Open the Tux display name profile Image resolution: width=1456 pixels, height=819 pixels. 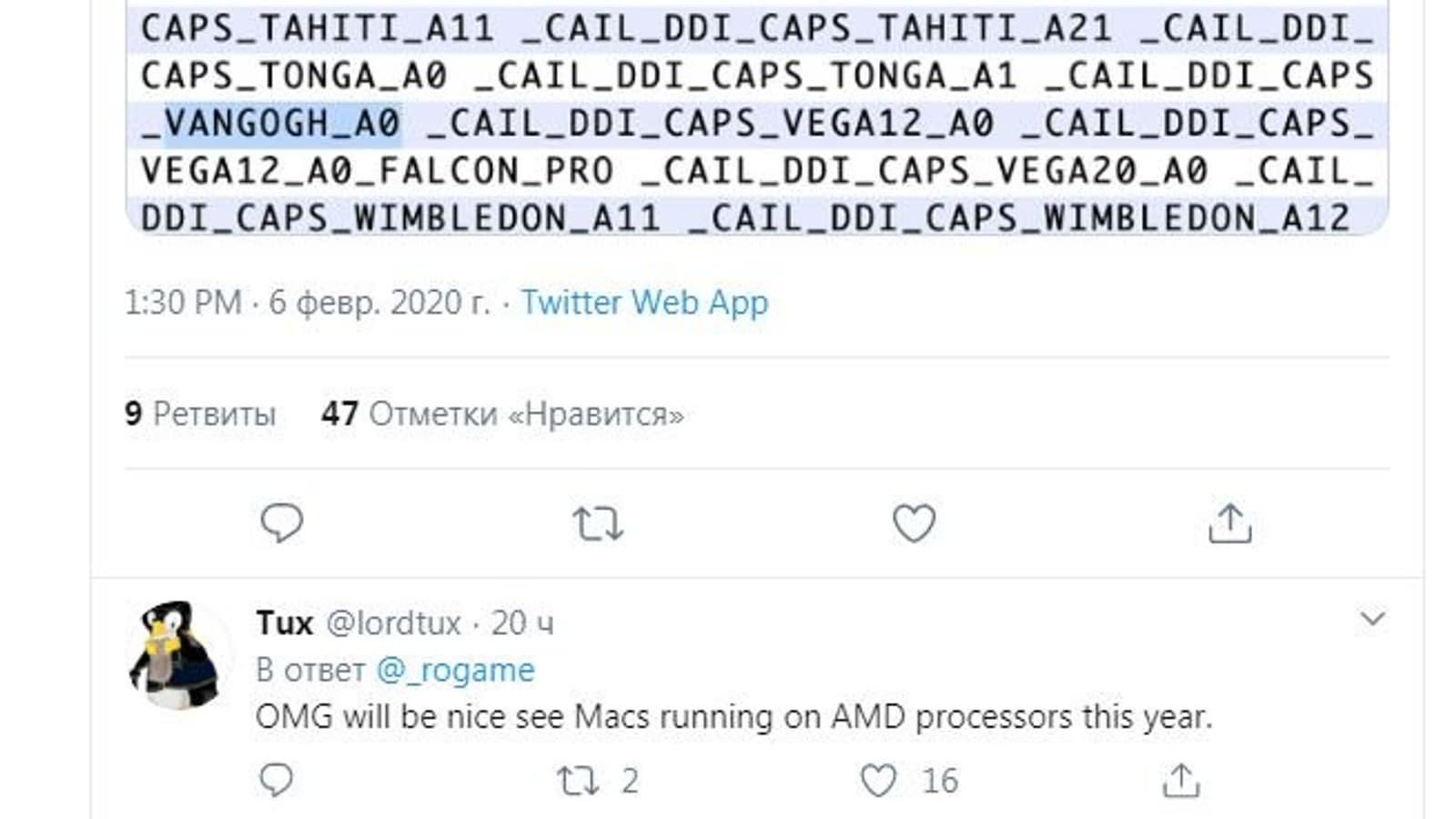[285, 623]
